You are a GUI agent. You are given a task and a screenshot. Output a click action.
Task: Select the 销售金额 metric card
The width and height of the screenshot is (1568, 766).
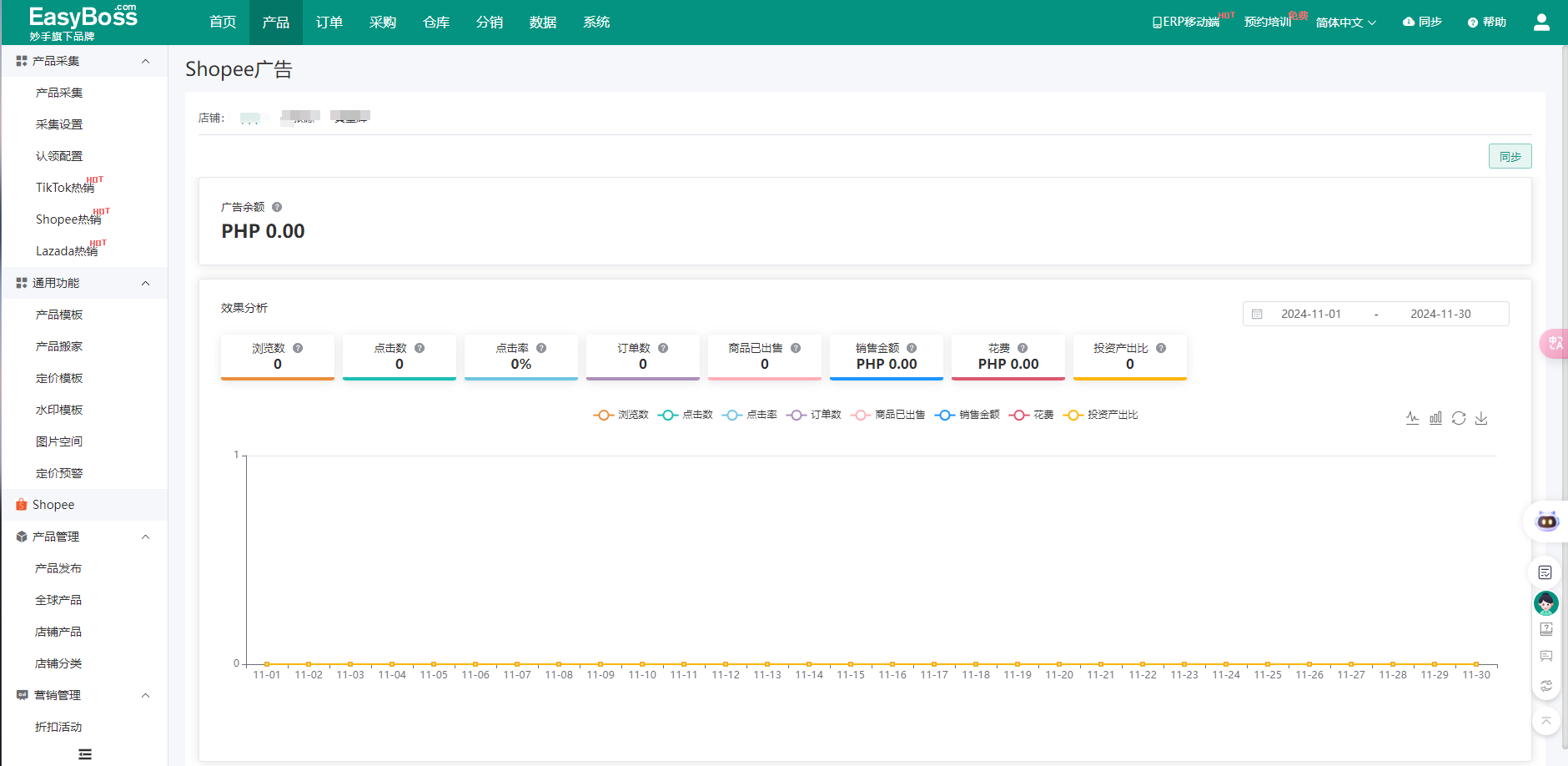pyautogui.click(x=887, y=357)
